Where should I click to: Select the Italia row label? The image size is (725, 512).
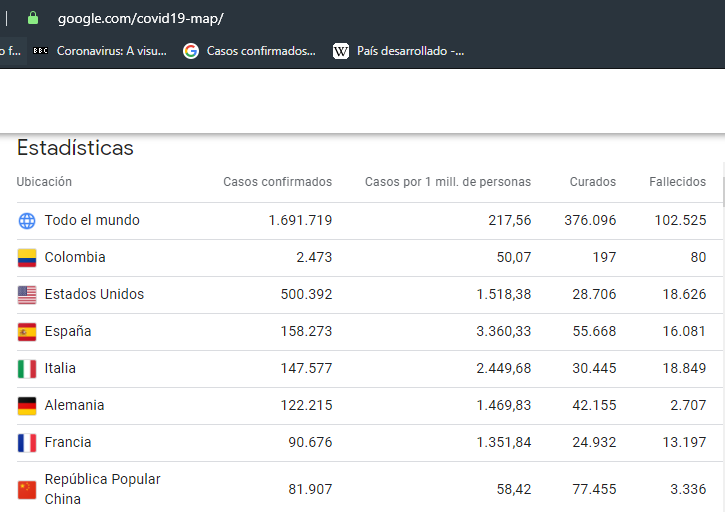point(60,368)
